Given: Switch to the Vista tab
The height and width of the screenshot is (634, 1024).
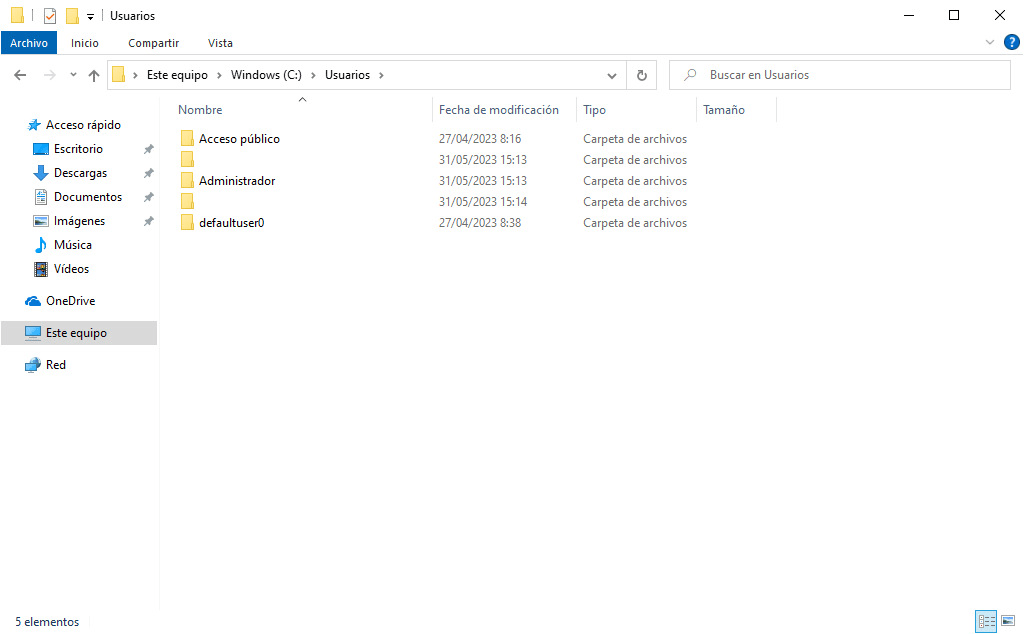Looking at the screenshot, I should click(220, 43).
